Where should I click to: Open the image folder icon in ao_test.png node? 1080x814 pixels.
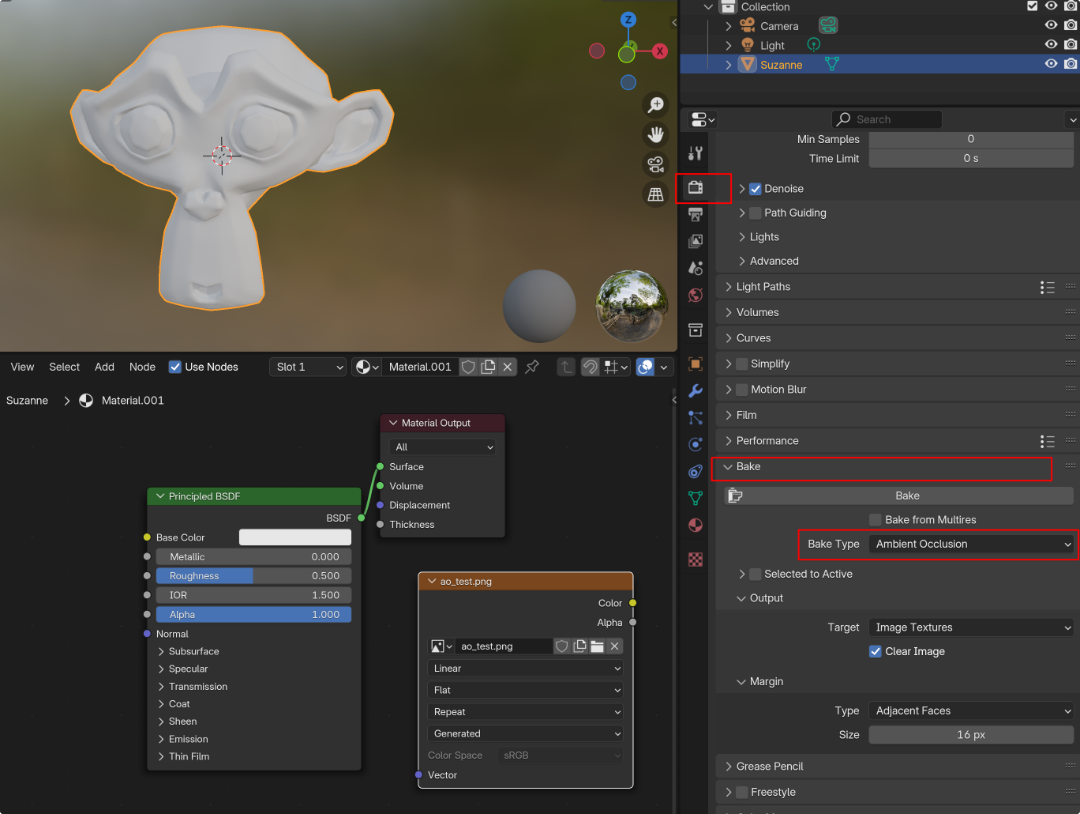[x=597, y=646]
